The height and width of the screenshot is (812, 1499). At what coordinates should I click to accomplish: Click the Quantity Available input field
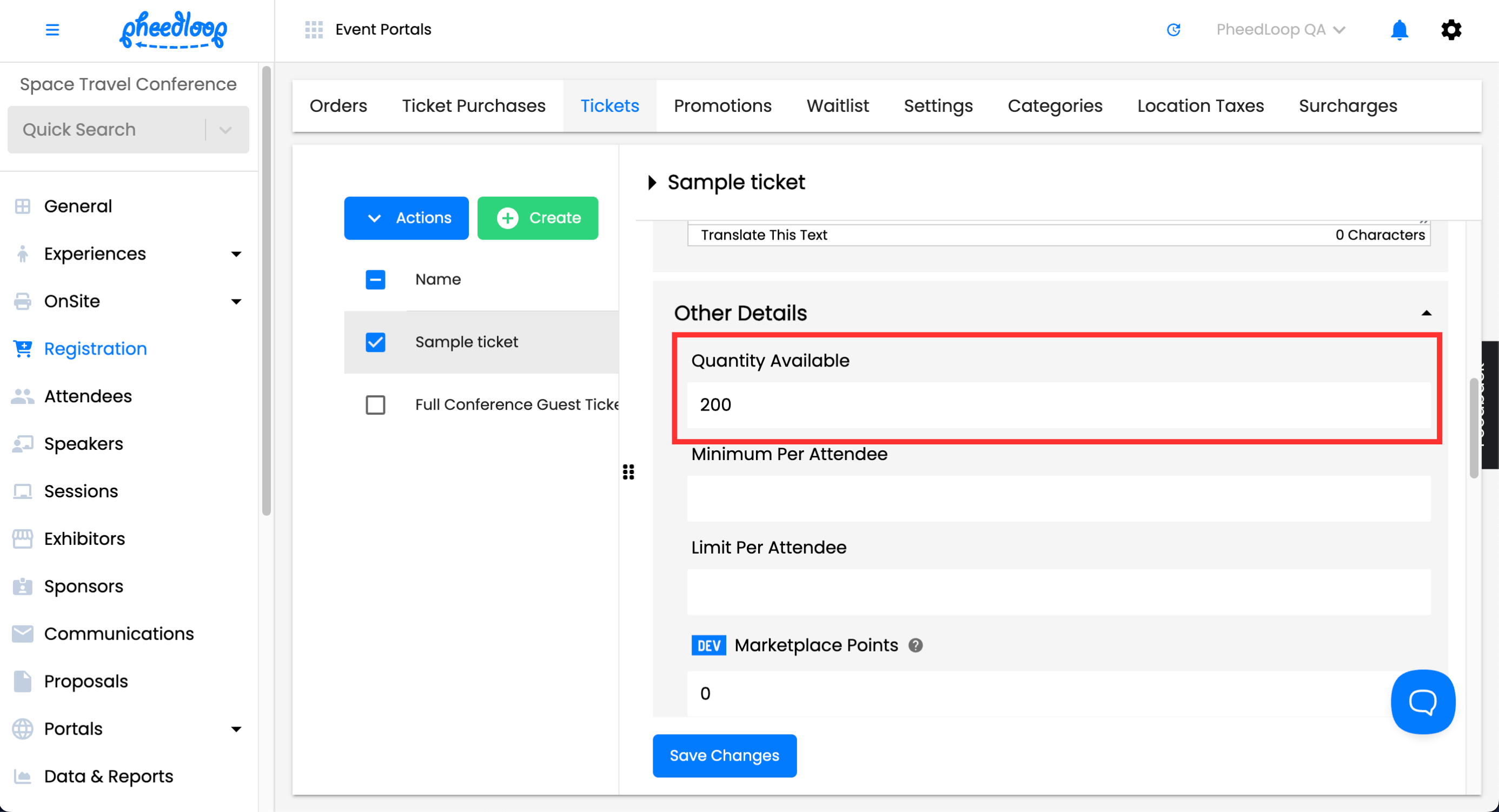point(1058,405)
